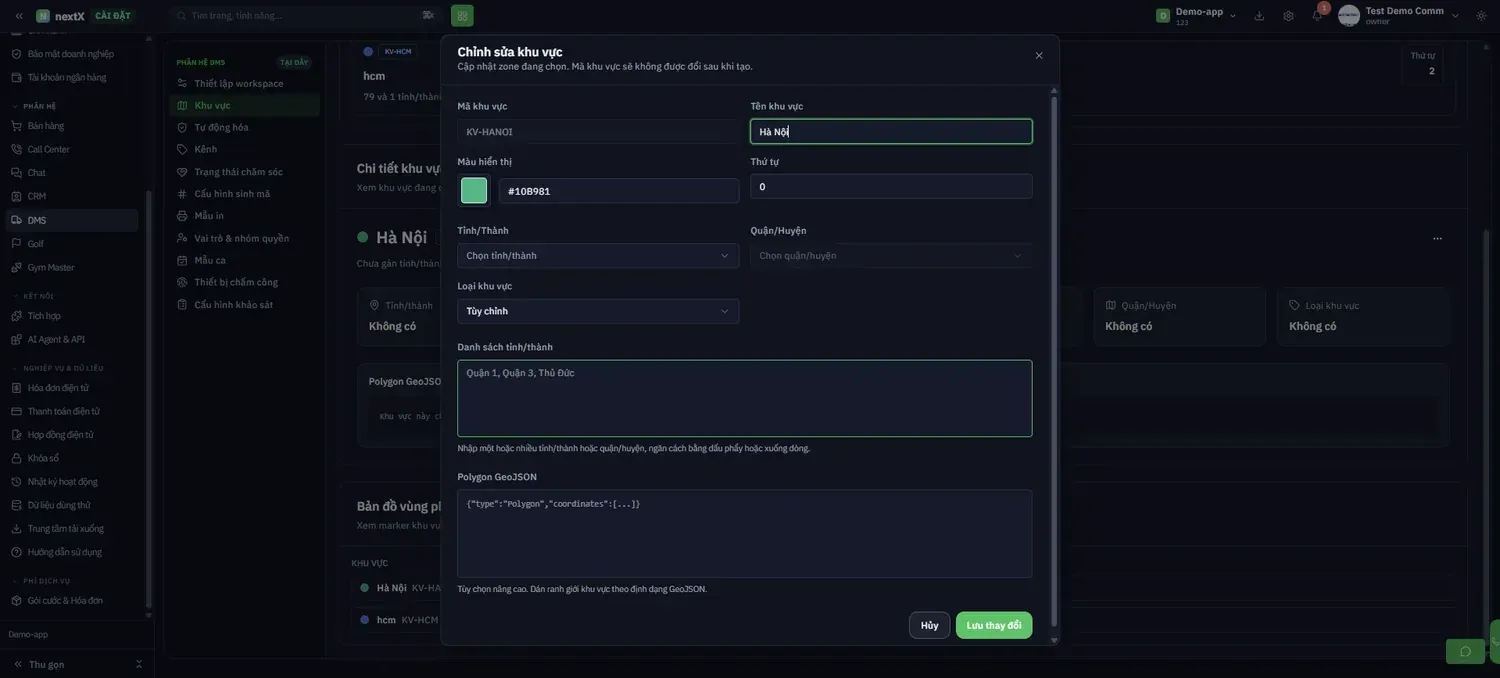Open the chat bubble widget at the bottom right

point(1466,652)
